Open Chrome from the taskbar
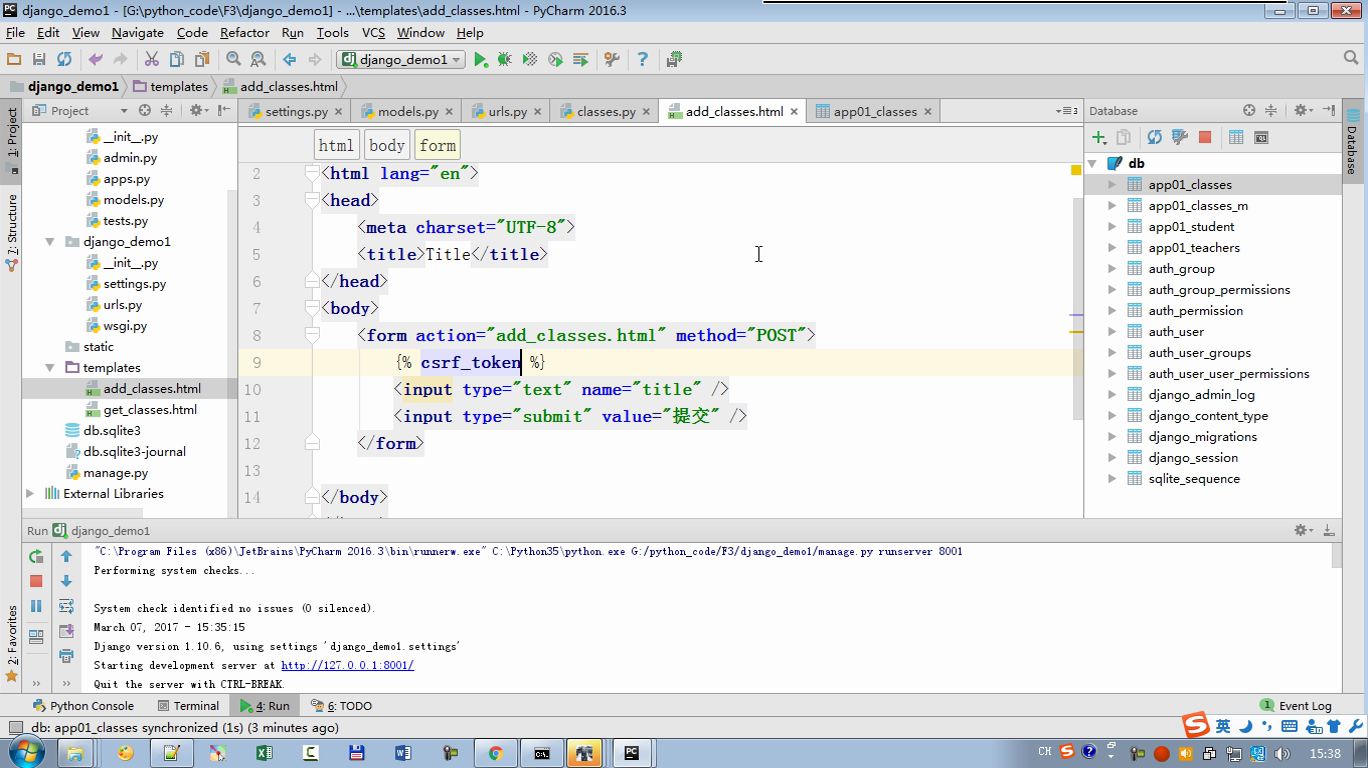 (x=495, y=753)
